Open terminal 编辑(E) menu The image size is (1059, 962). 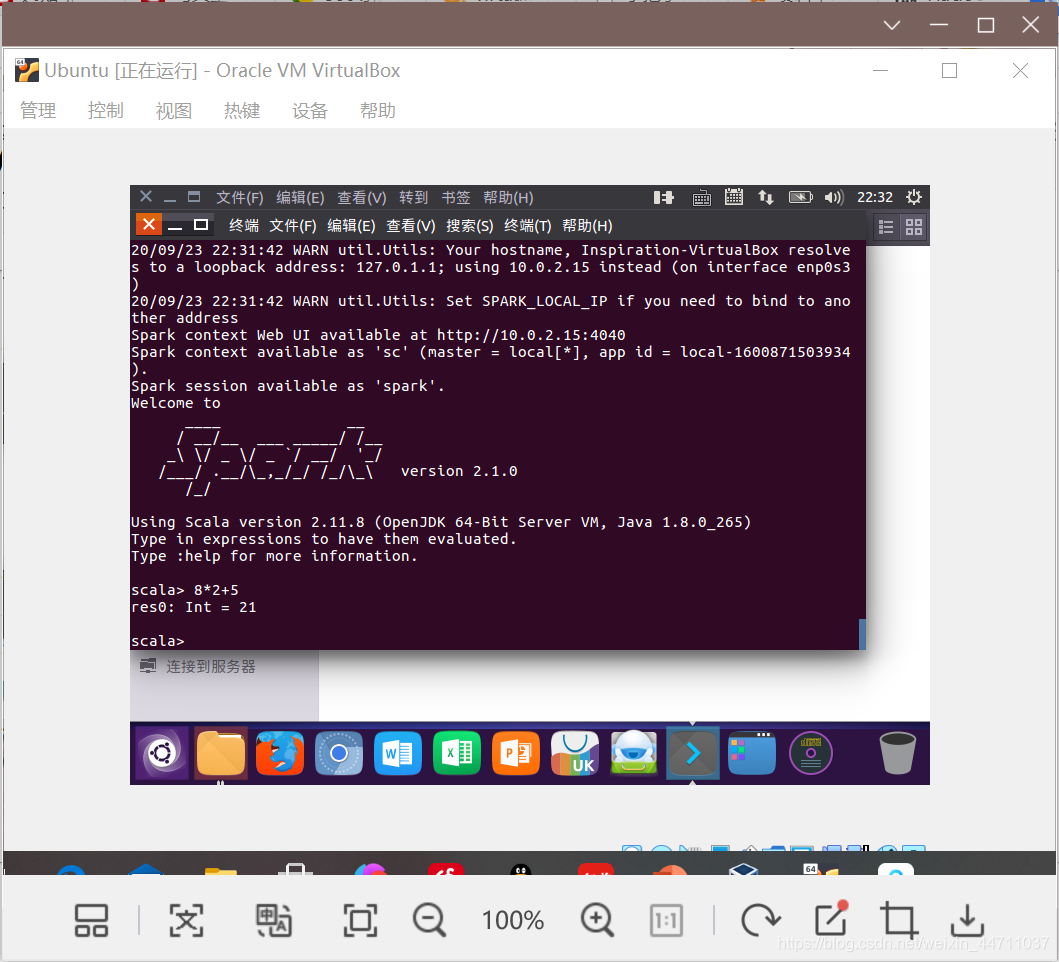coord(351,226)
